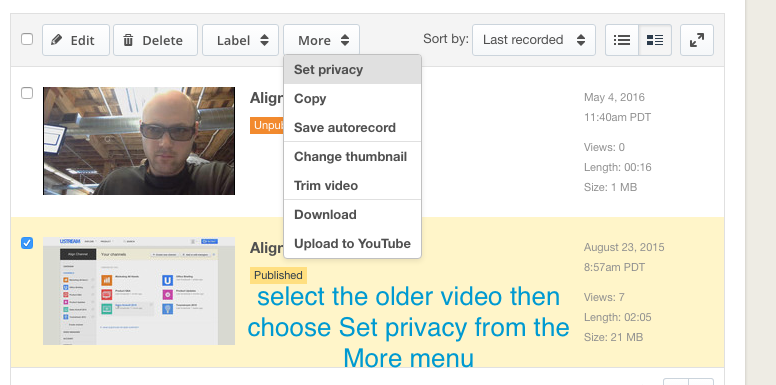Screen dimensions: 776x385
Task: Toggle the select-all checkbox in toolbar
Action: (x=27, y=39)
